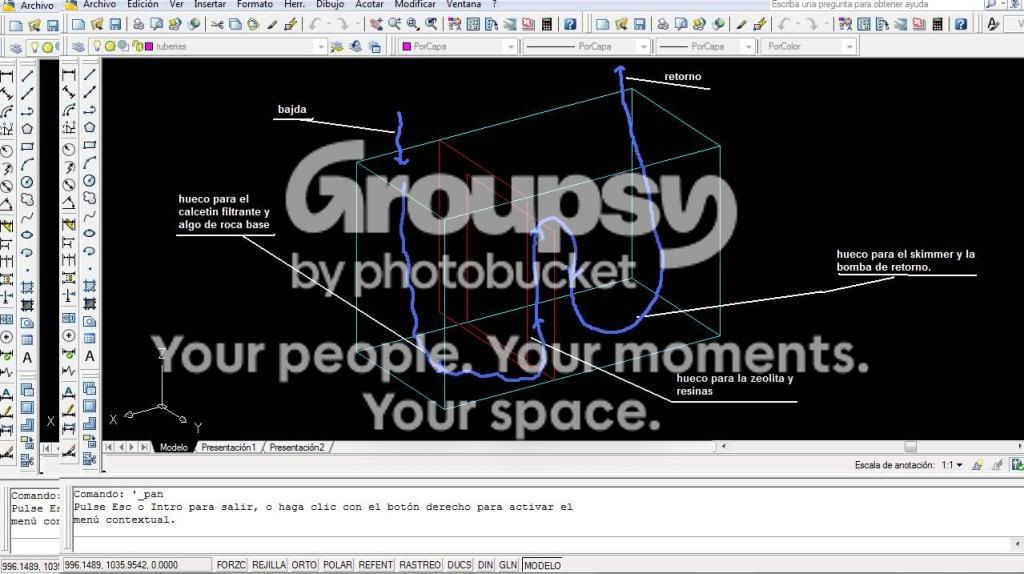Toggle DIN dynamic input
The width and height of the screenshot is (1024, 574).
tap(485, 565)
